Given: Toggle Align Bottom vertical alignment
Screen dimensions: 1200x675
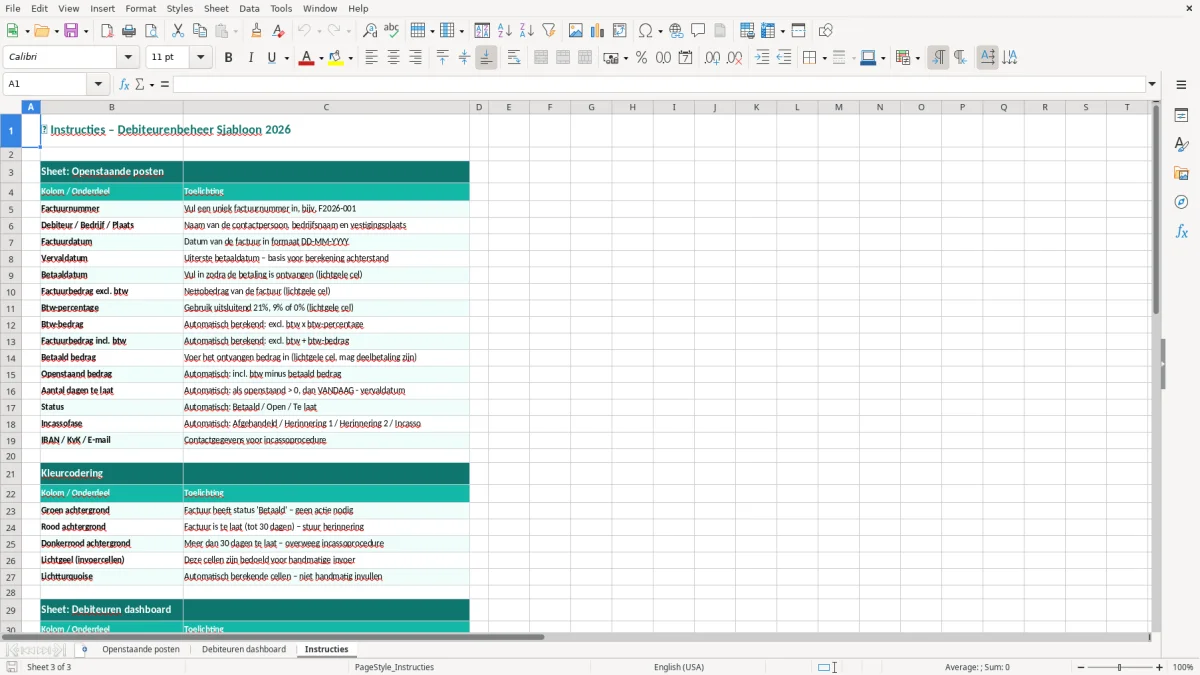Looking at the screenshot, I should [486, 58].
